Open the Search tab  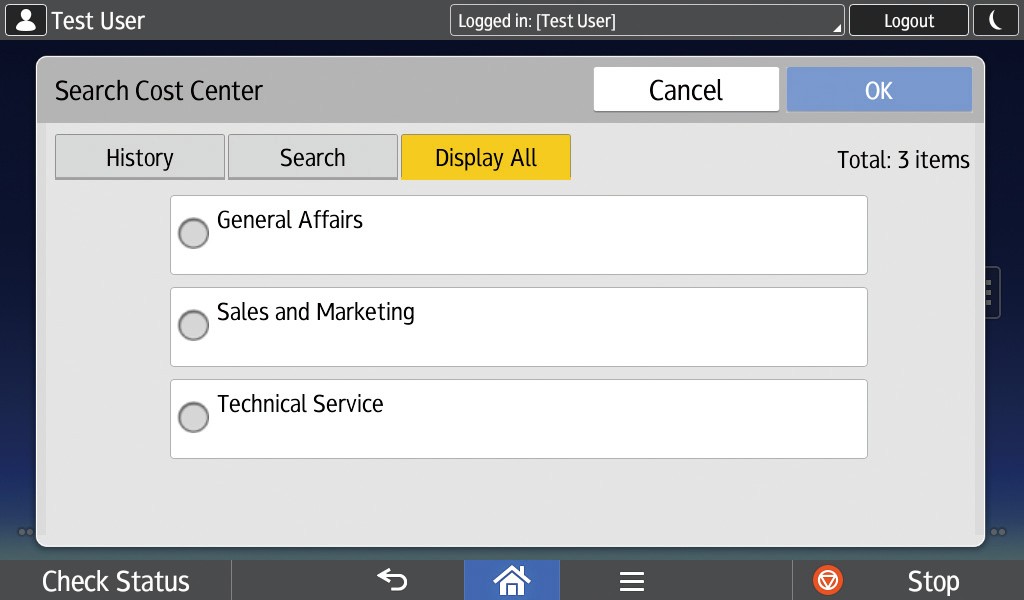pos(312,158)
